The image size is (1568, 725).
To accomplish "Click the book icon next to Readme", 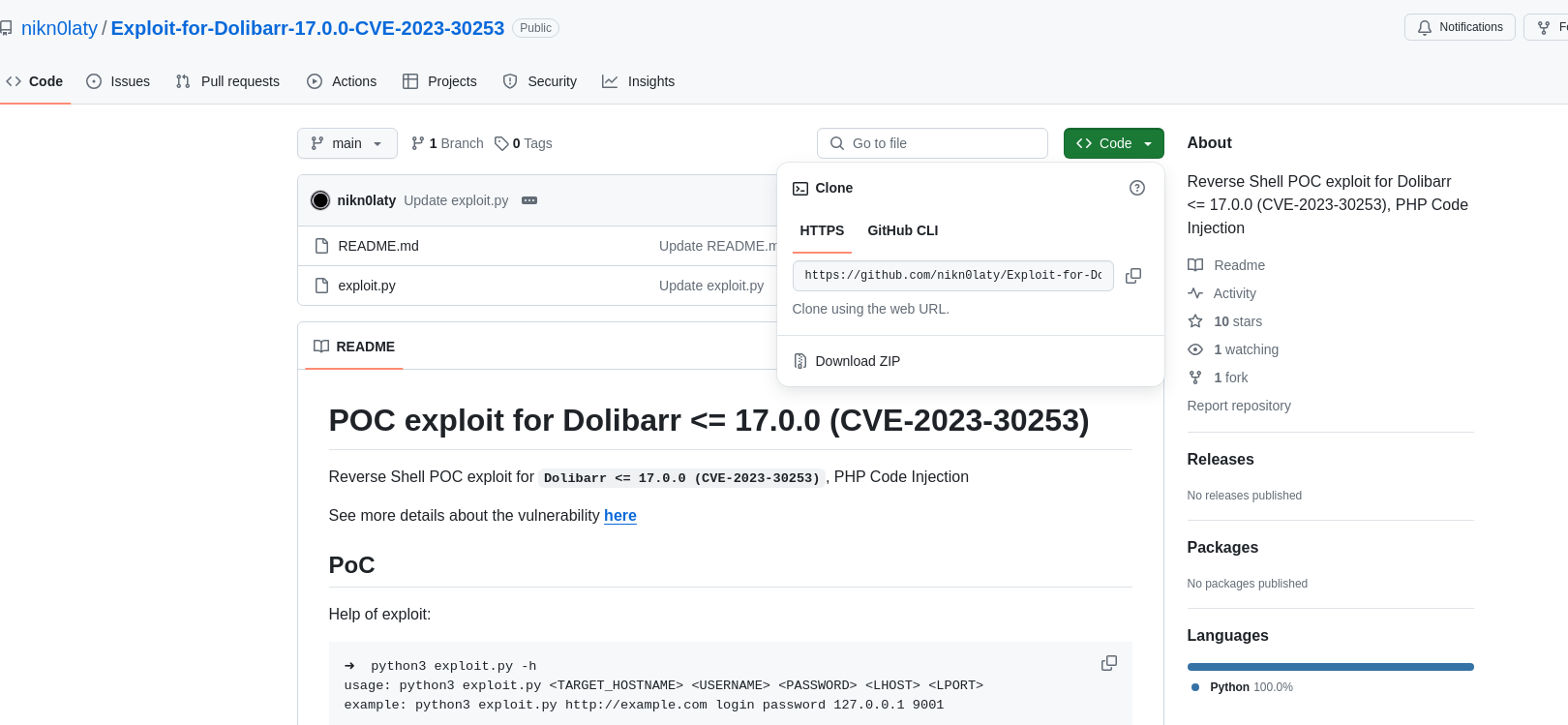I will [x=1195, y=265].
